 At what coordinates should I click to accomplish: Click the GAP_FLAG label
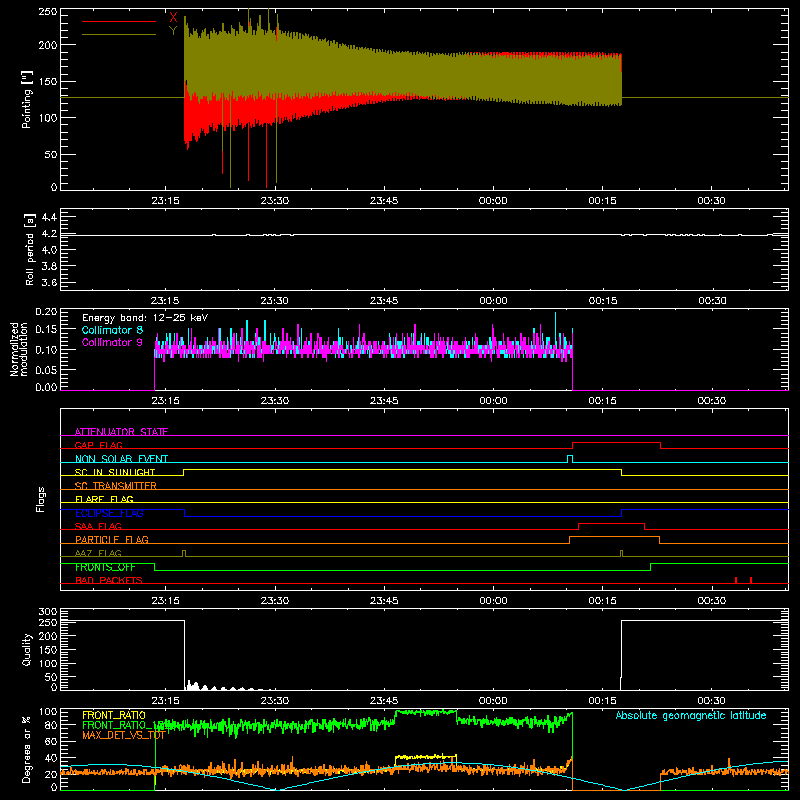(98, 445)
